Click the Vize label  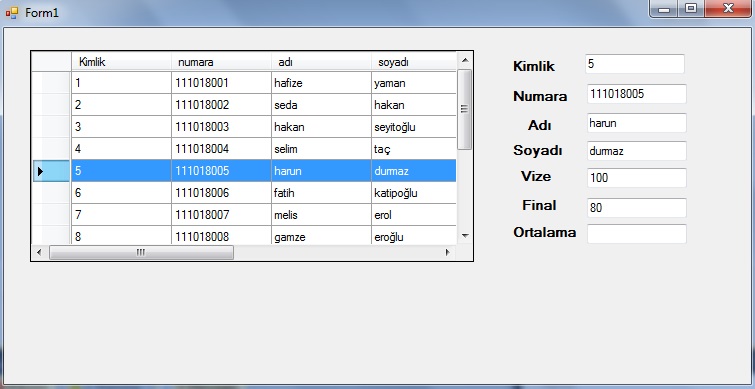pos(536,176)
